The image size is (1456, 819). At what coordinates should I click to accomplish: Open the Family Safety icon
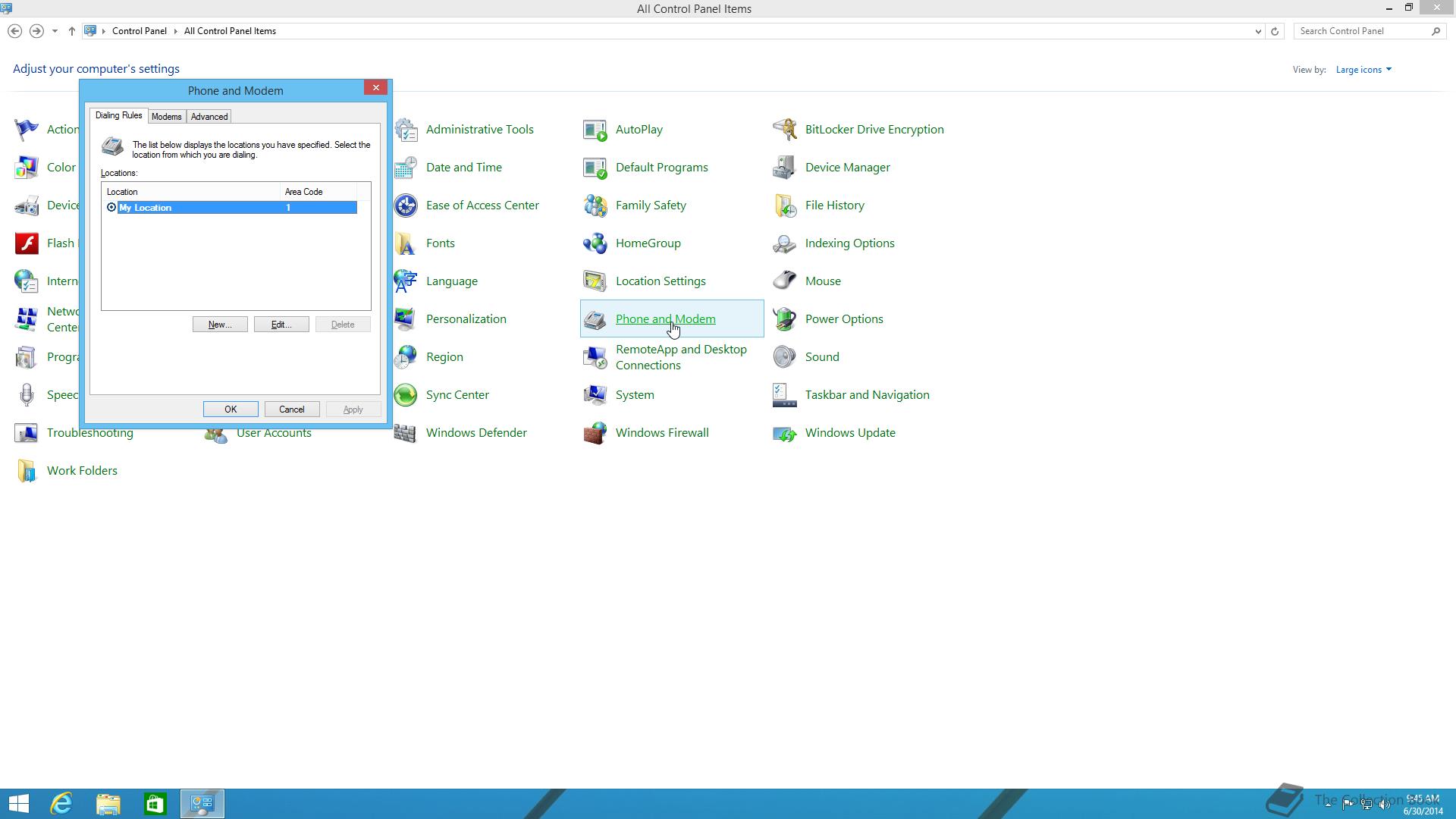tap(595, 206)
